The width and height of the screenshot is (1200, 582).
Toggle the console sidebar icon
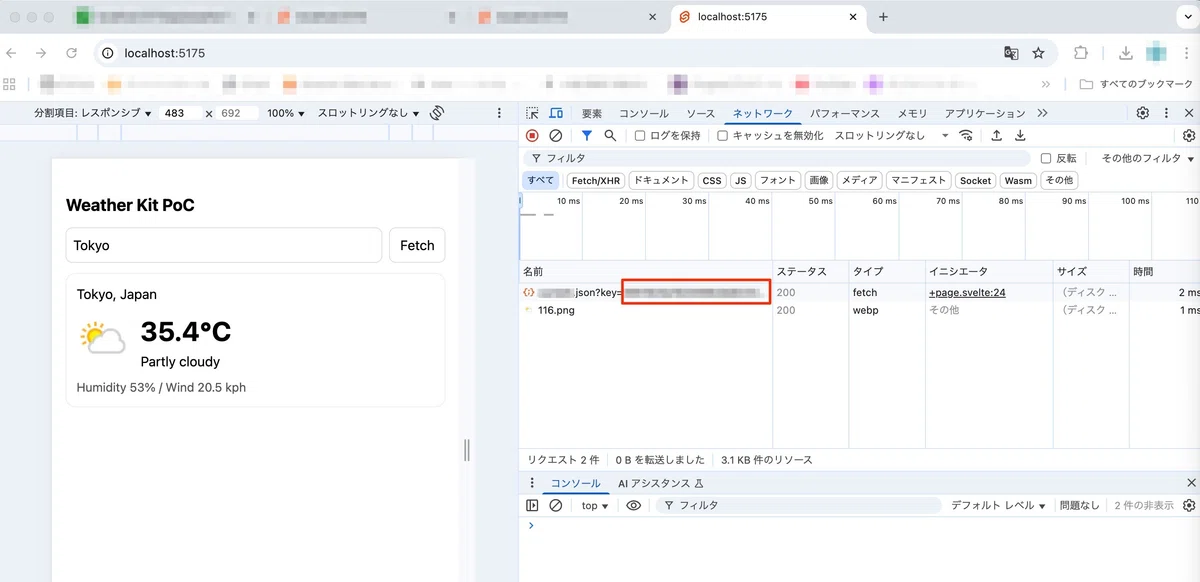point(532,505)
